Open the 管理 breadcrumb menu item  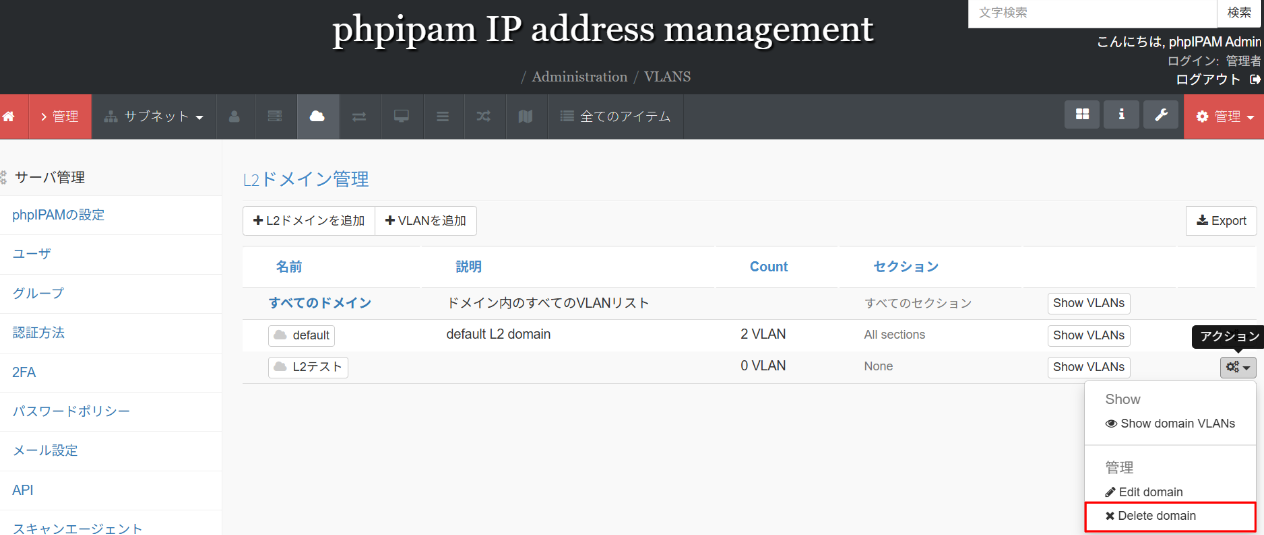(59, 117)
